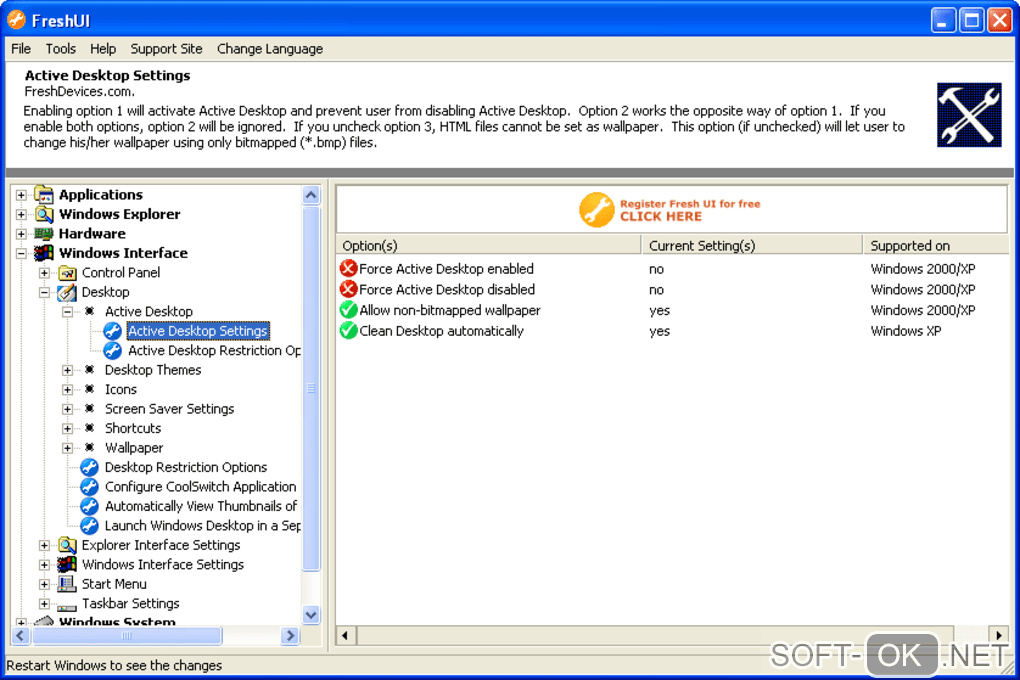Expand the Hardware tree node
The height and width of the screenshot is (680, 1020).
[x=21, y=234]
